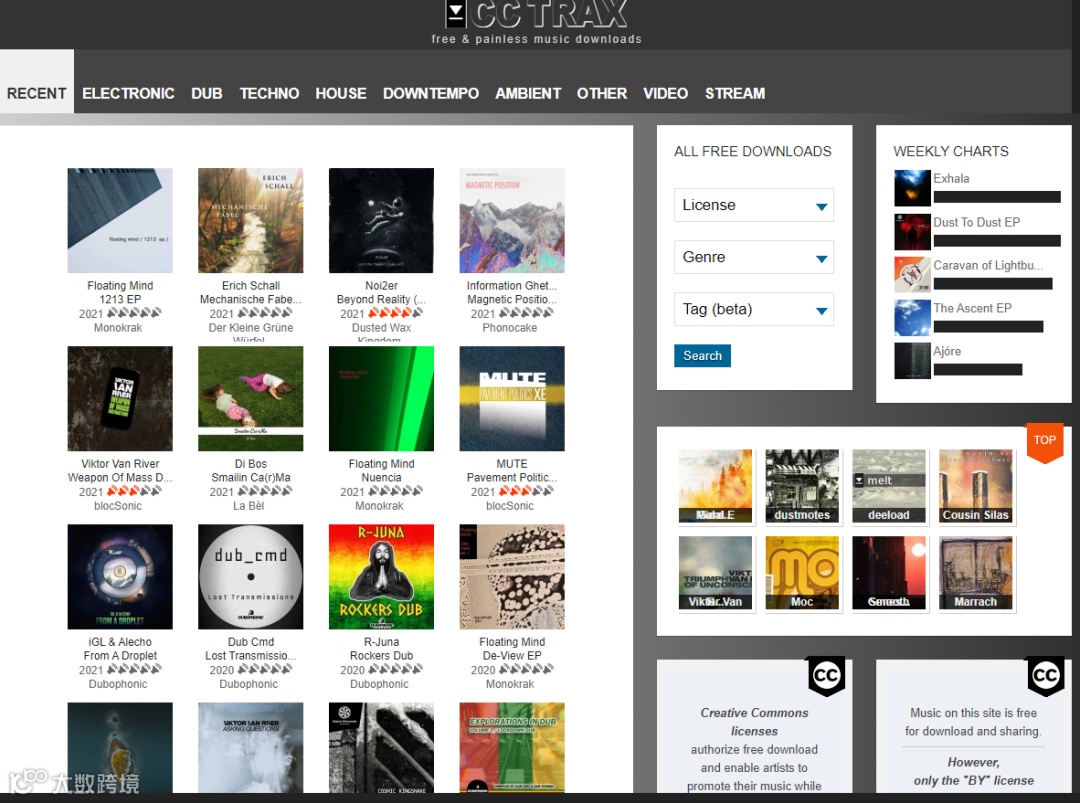Open the DOWNTEMPO tab
Viewport: 1080px width, 803px height.
[430, 93]
